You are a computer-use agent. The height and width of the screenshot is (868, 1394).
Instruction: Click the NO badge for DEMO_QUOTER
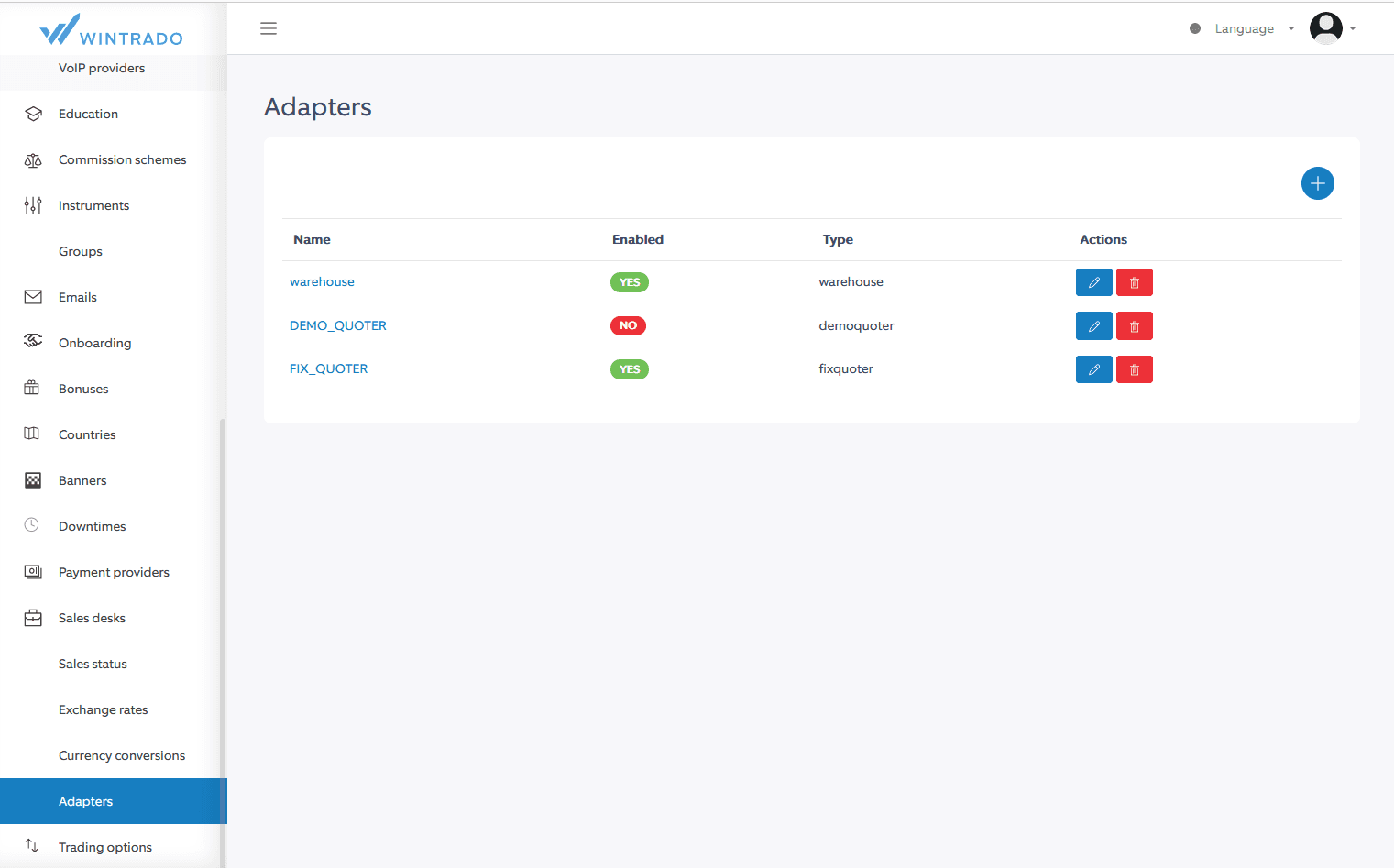[628, 325]
